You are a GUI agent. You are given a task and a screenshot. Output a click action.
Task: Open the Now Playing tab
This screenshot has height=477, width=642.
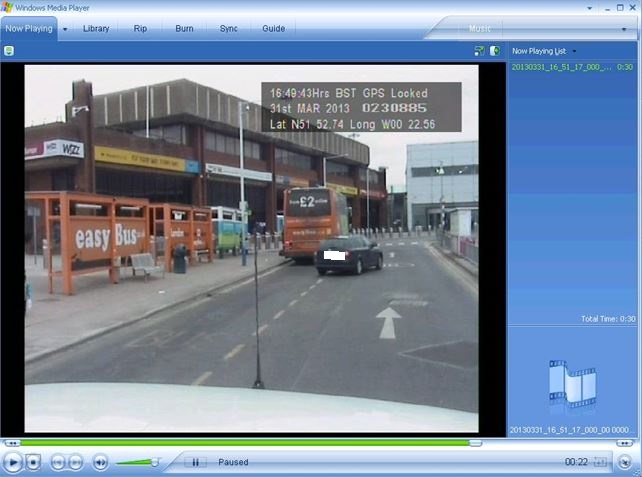click(x=29, y=29)
